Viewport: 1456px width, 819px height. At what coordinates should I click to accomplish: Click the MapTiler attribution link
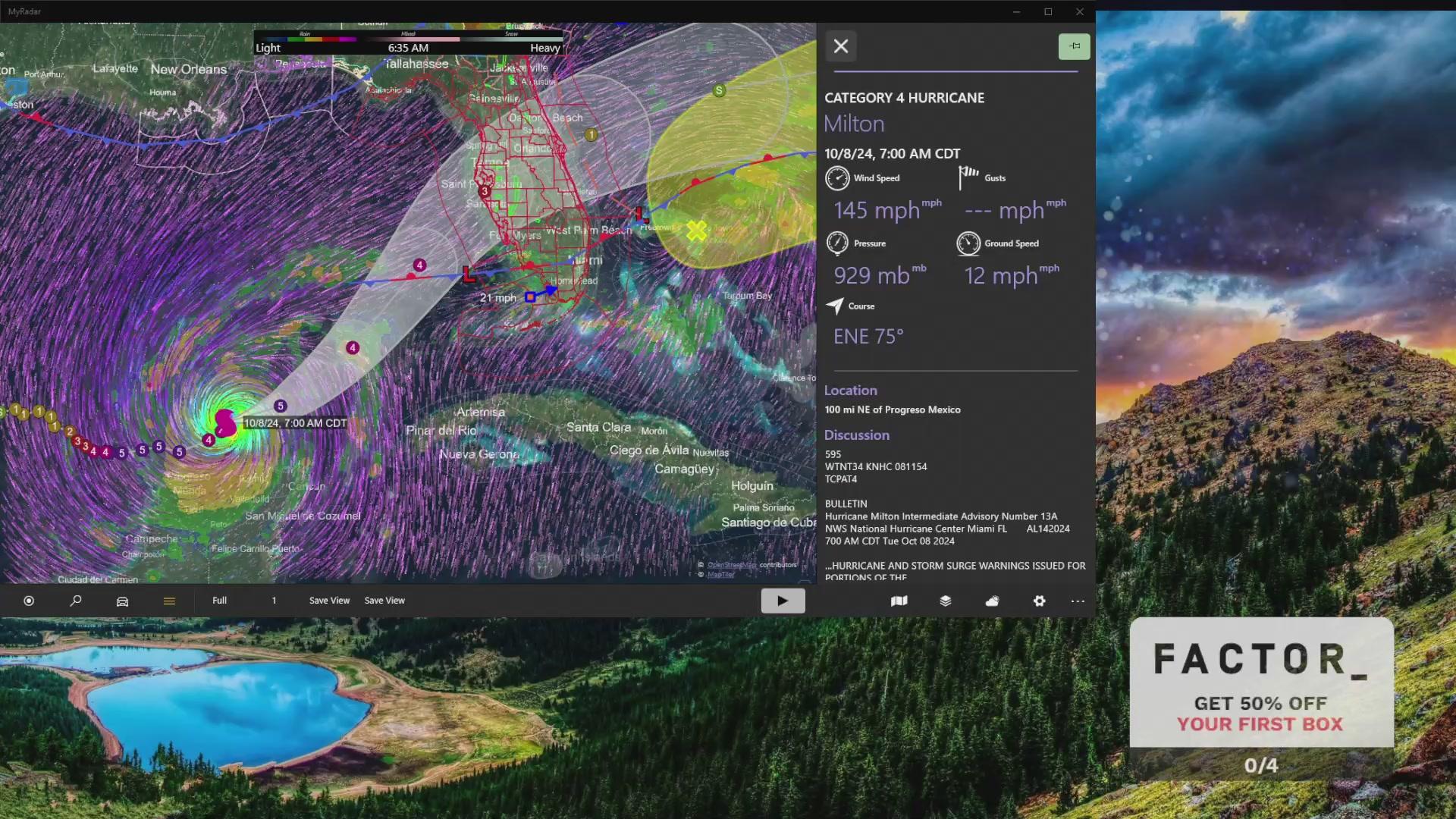click(720, 575)
